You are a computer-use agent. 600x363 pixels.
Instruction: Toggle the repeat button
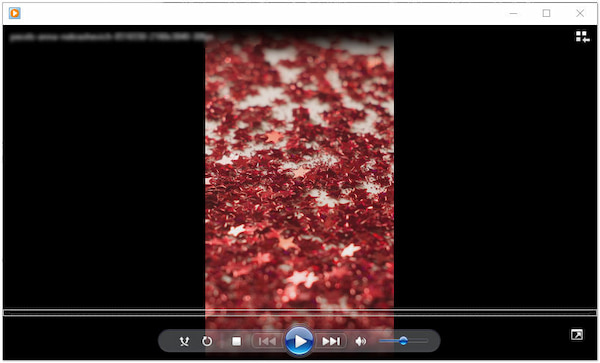click(x=207, y=341)
